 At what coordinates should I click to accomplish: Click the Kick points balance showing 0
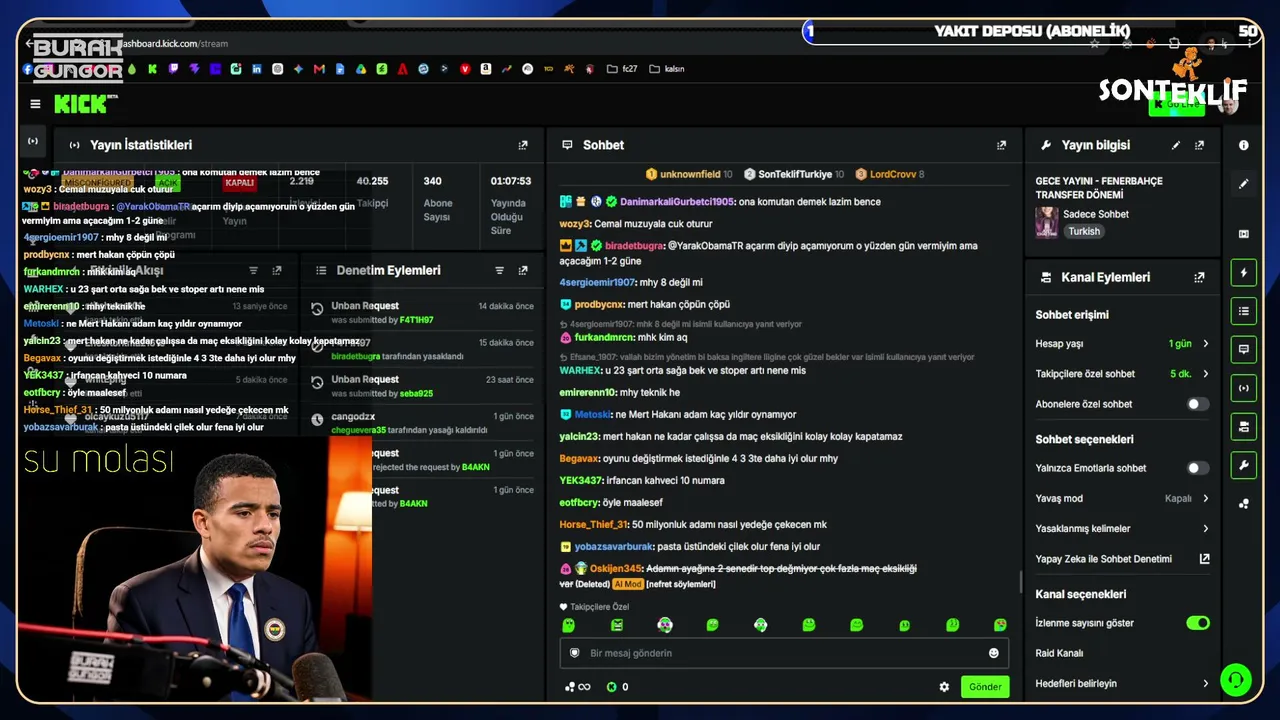pyautogui.click(x=618, y=687)
